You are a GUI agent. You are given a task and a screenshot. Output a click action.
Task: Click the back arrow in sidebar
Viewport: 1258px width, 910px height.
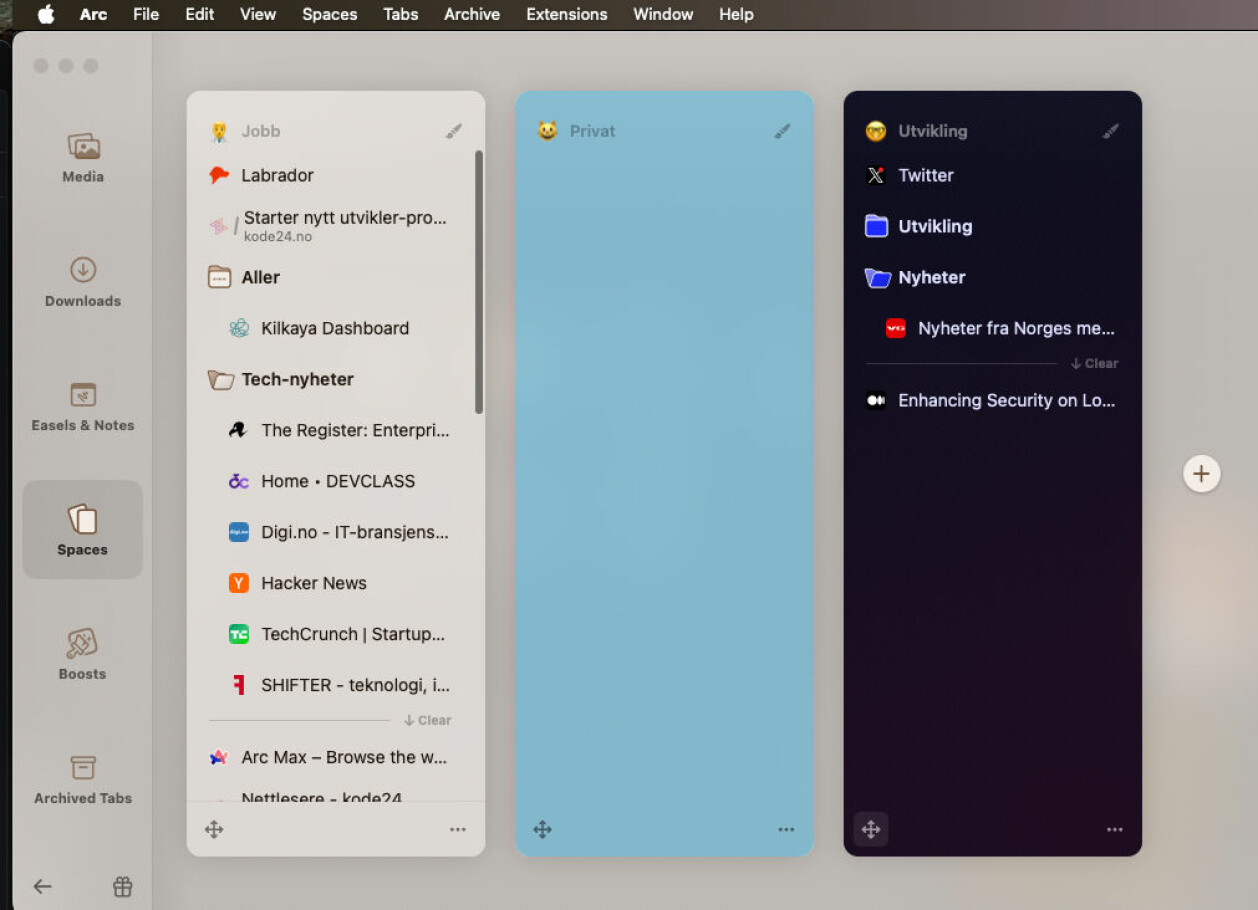pos(42,886)
